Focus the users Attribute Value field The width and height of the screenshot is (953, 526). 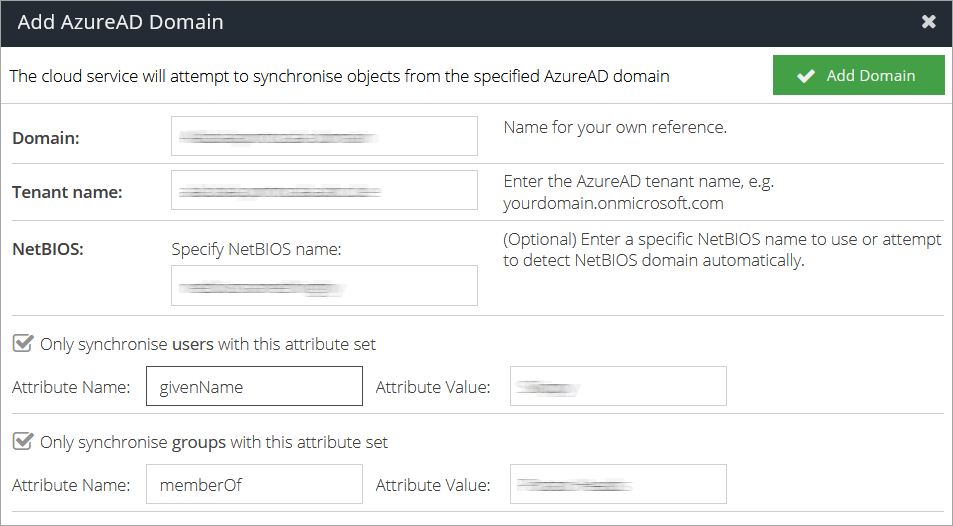(x=618, y=386)
